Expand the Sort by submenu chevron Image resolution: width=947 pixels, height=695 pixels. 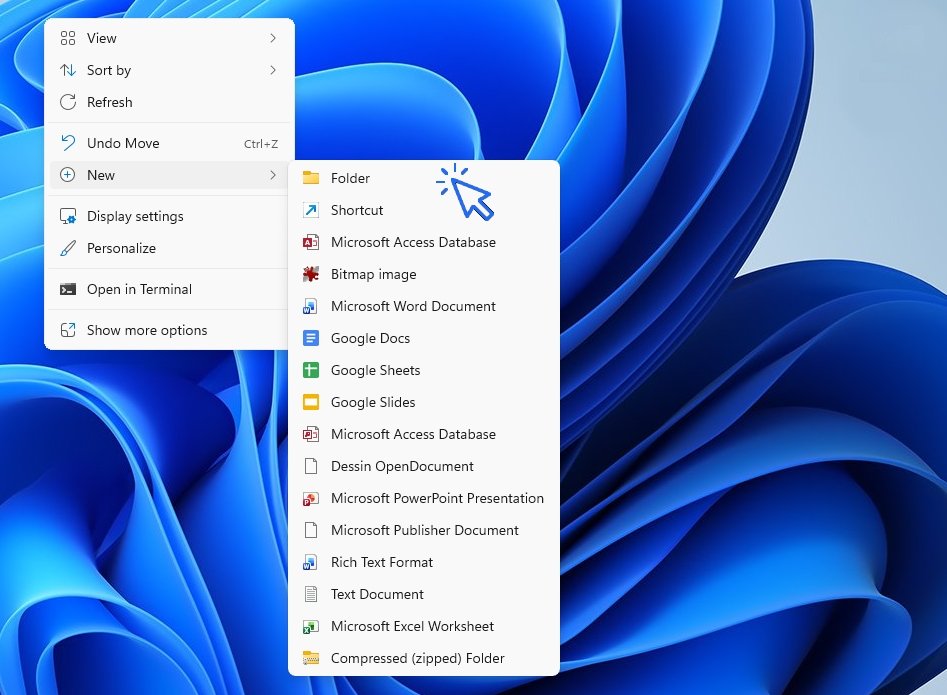(272, 70)
